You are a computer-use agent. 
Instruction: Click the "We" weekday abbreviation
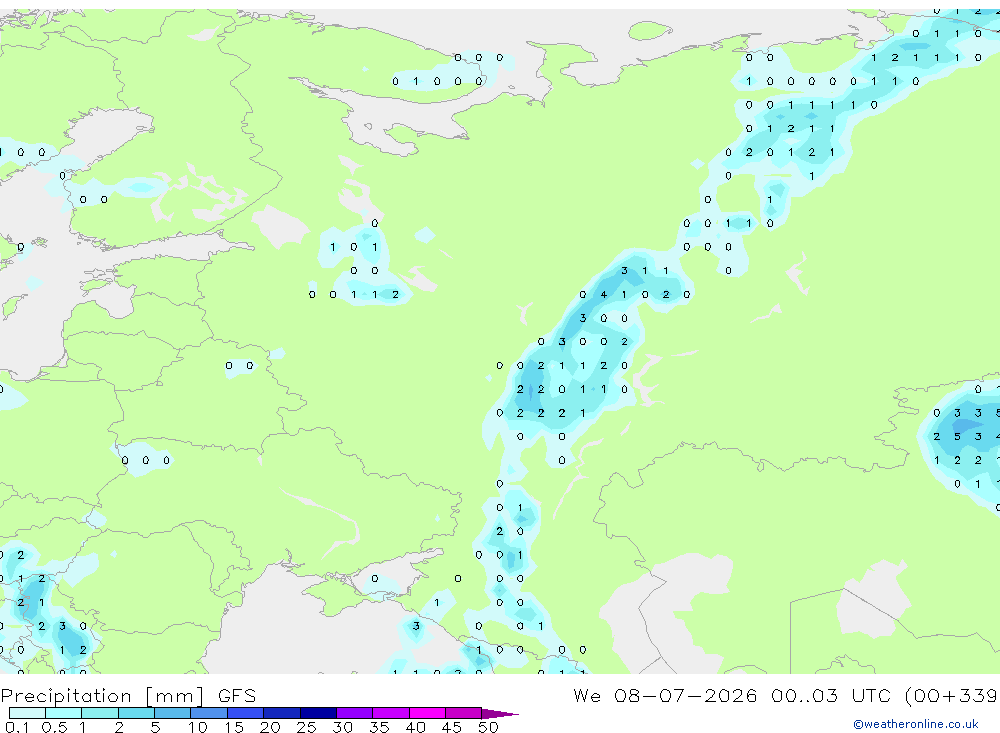point(587,695)
